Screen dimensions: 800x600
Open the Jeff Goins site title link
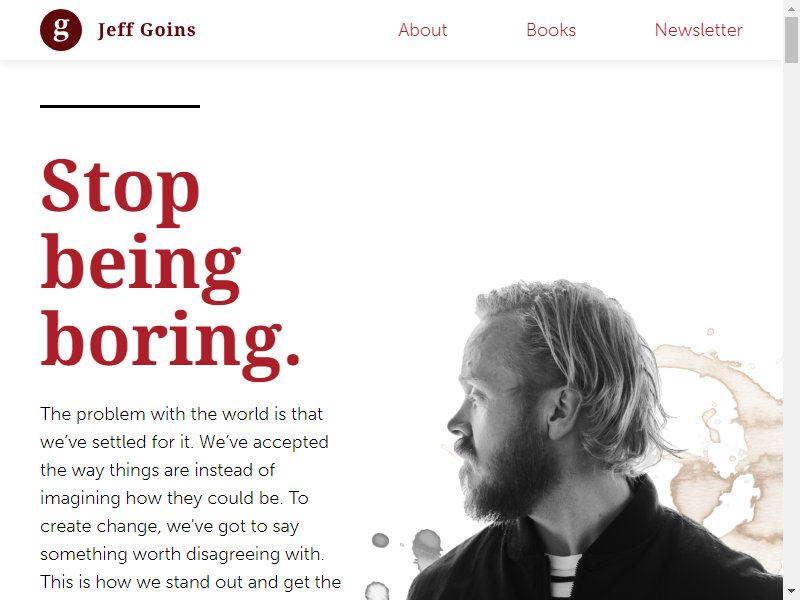[146, 30]
